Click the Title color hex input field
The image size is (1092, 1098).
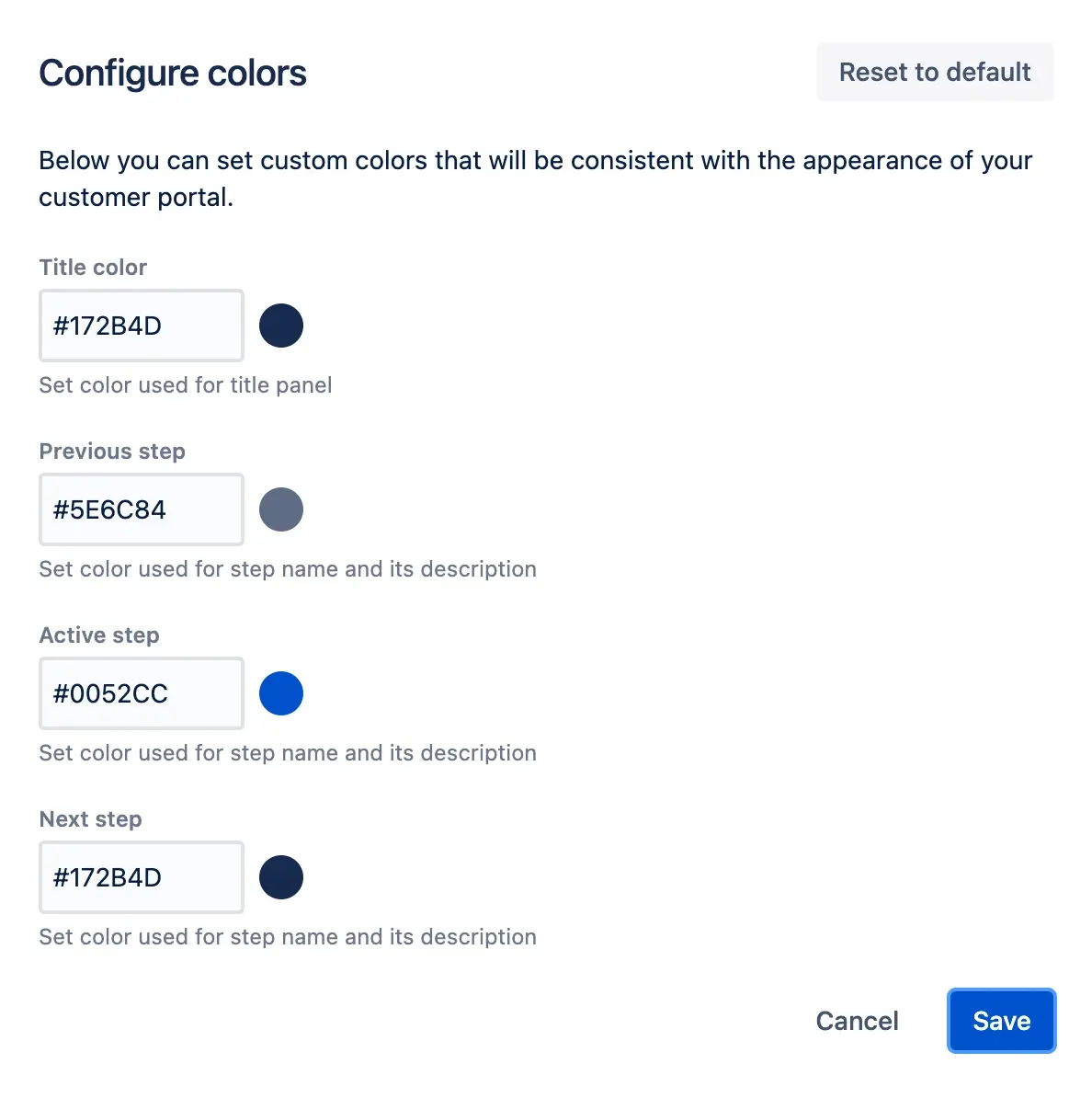click(x=140, y=325)
